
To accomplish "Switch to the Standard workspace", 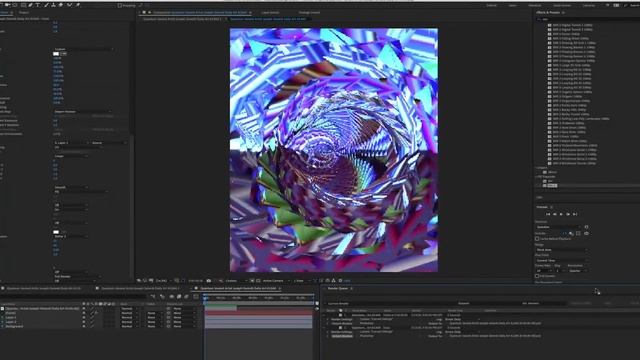I will tap(535, 6).
